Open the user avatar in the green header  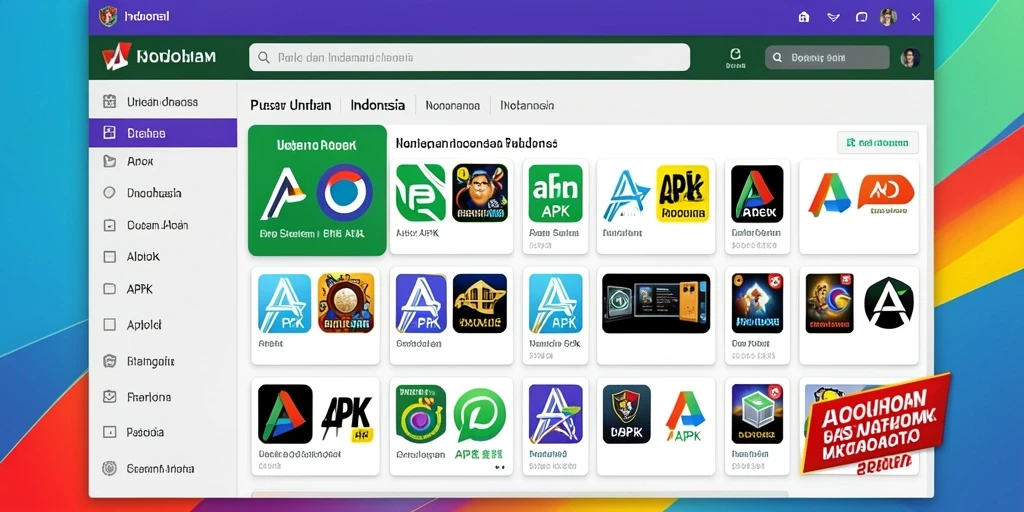pyautogui.click(x=910, y=57)
